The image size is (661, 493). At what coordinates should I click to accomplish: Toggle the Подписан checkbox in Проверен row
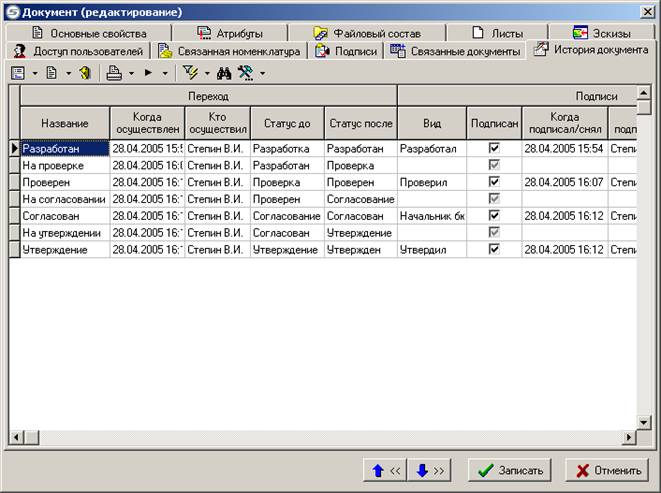click(x=494, y=182)
